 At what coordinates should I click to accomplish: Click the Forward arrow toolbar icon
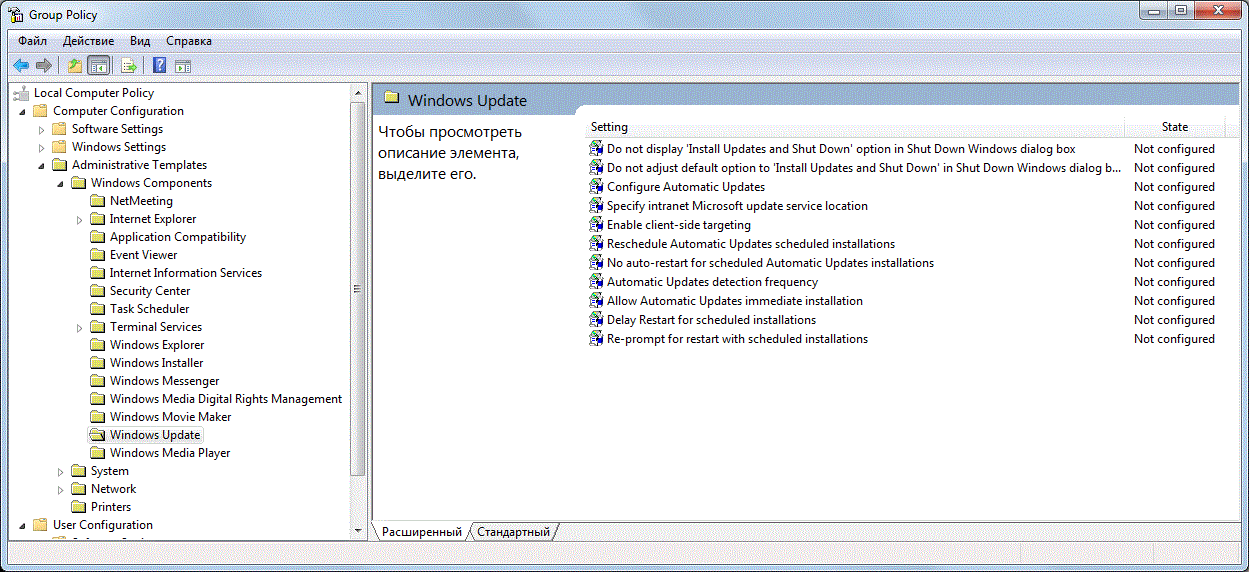tap(43, 66)
